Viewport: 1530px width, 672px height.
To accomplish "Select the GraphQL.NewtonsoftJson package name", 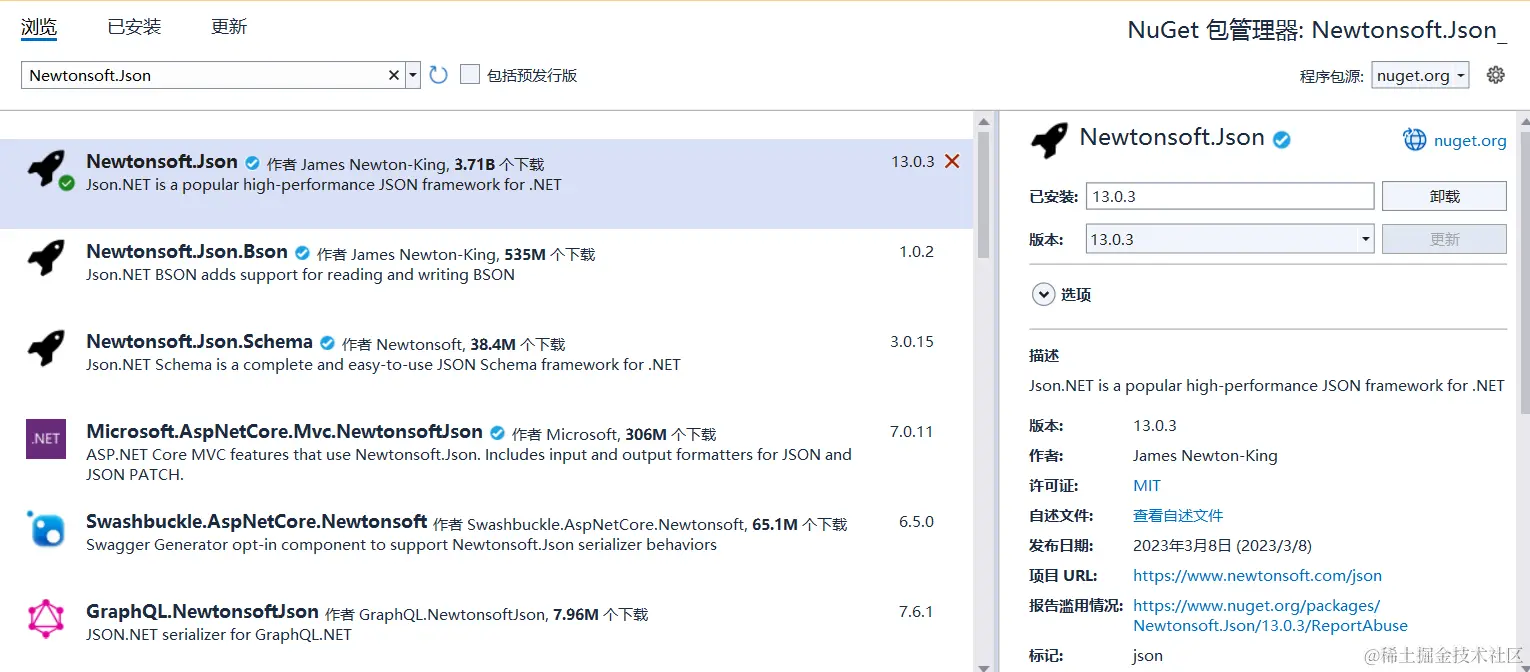I will point(203,611).
